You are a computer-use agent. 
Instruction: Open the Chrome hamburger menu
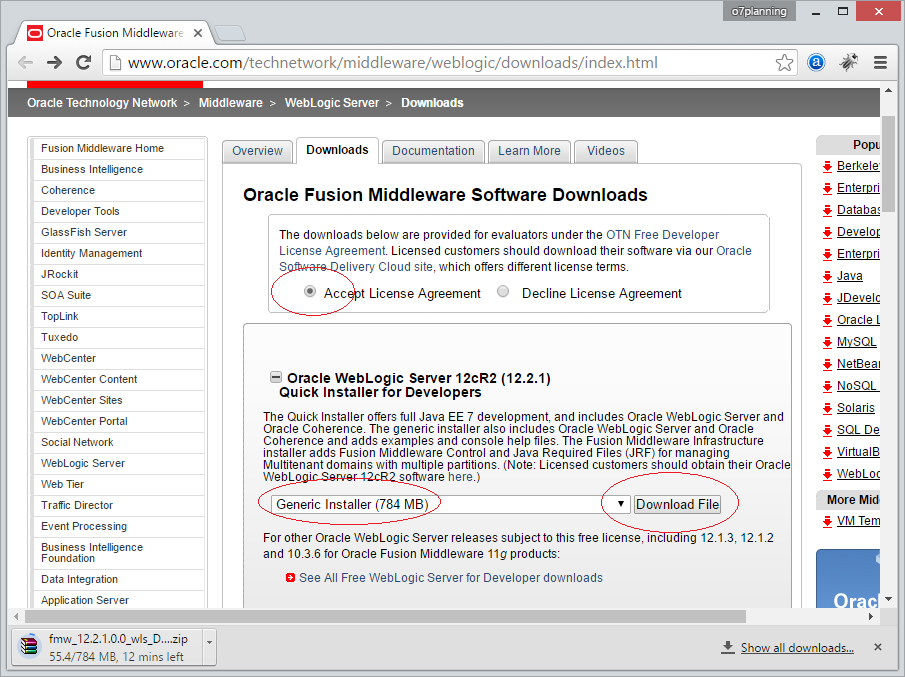[880, 62]
